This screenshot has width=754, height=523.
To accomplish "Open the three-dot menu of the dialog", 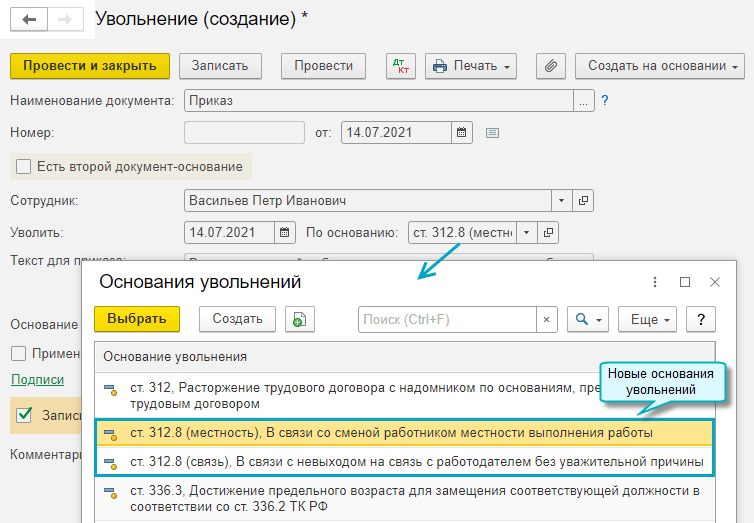I will 655,282.
